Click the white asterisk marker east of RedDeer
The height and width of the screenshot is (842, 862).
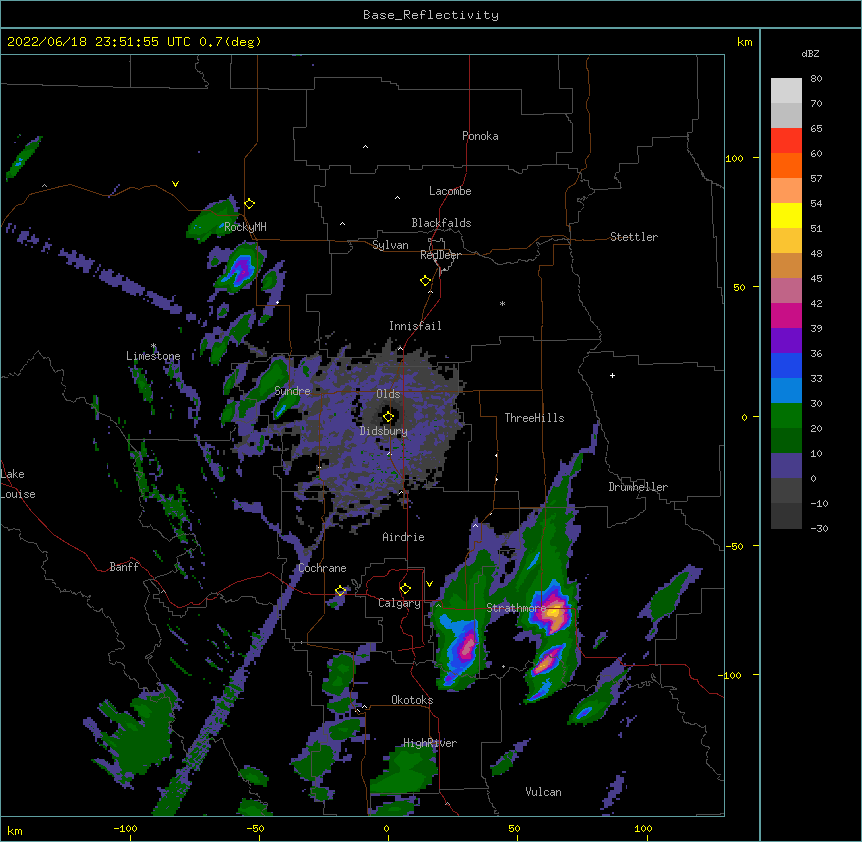coord(502,304)
